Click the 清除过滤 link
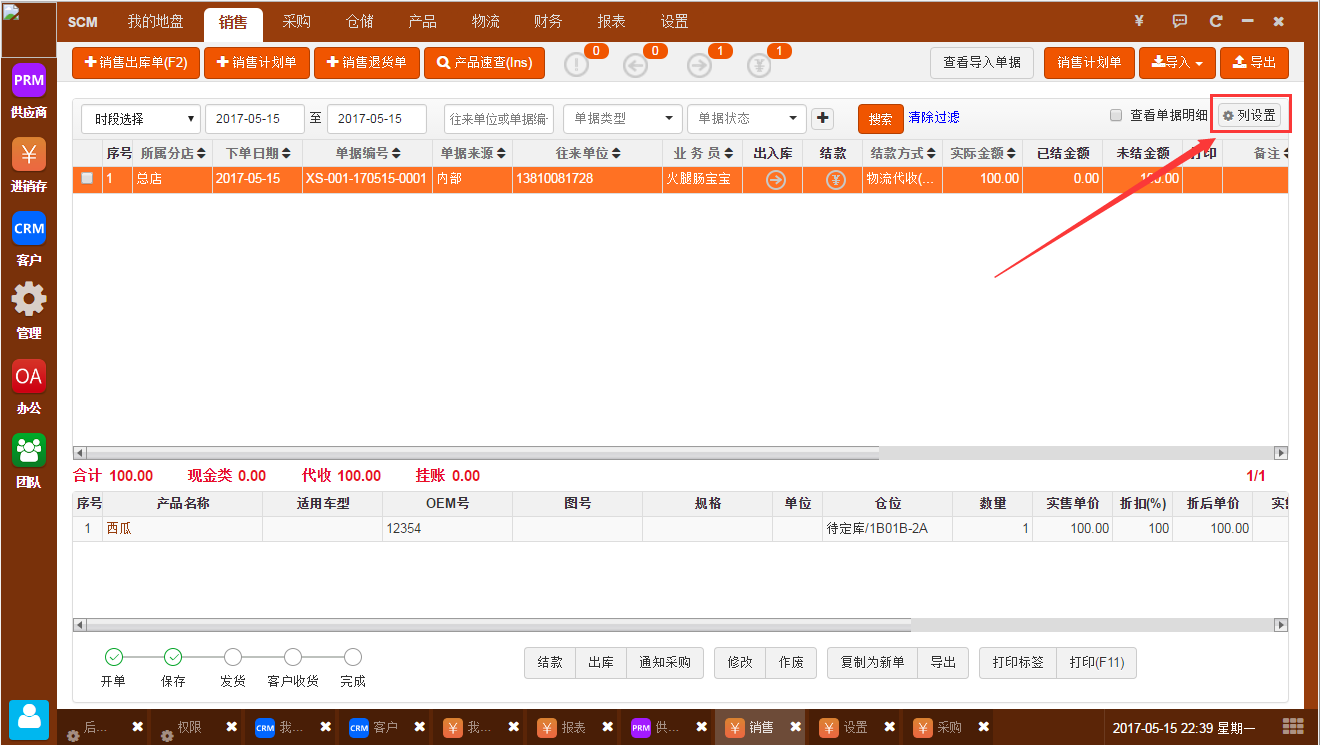This screenshot has height=745, width=1320. pyautogui.click(x=933, y=118)
